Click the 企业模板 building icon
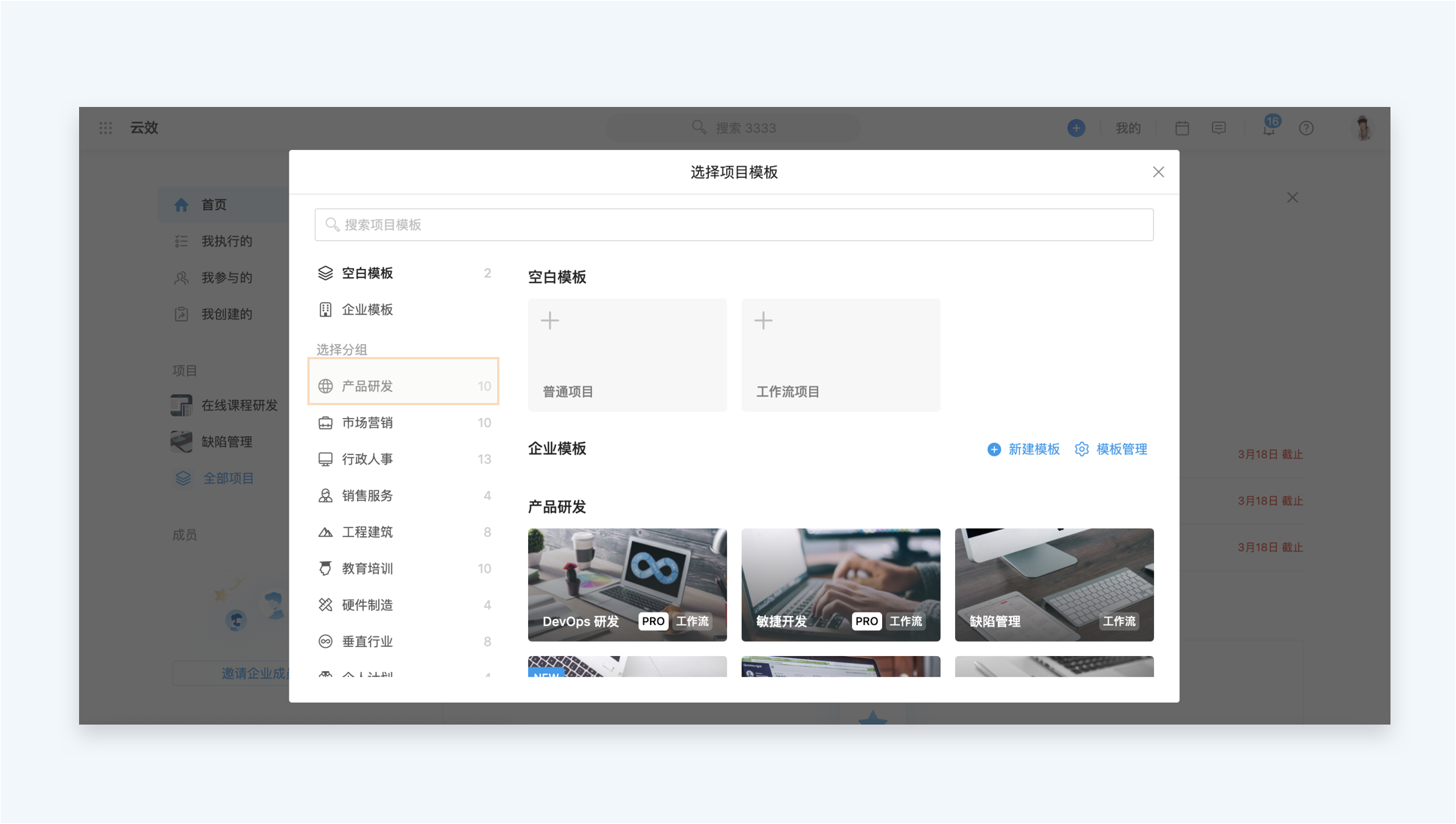This screenshot has width=1456, height=824. 325,310
